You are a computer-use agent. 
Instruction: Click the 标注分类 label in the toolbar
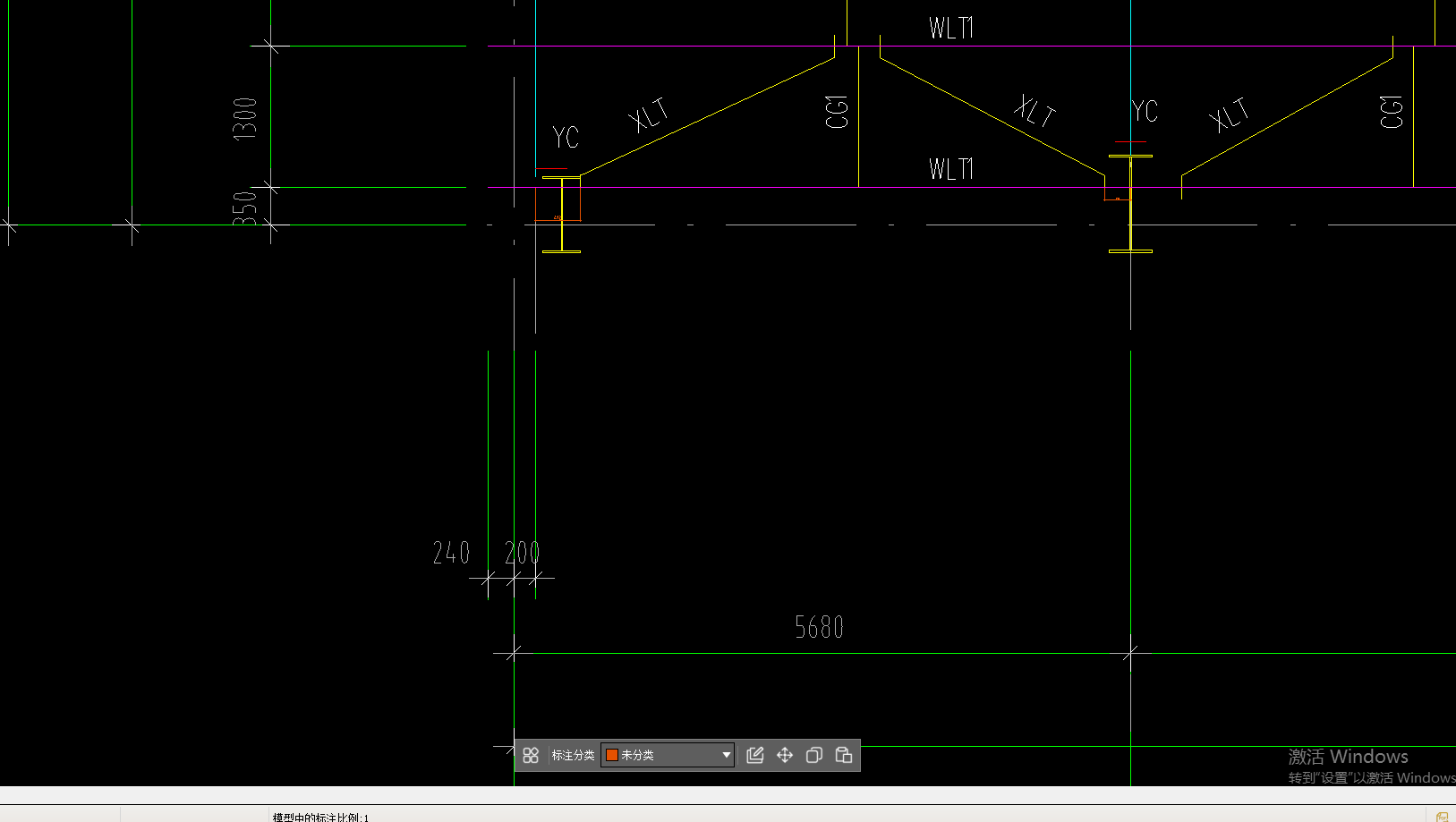573,755
